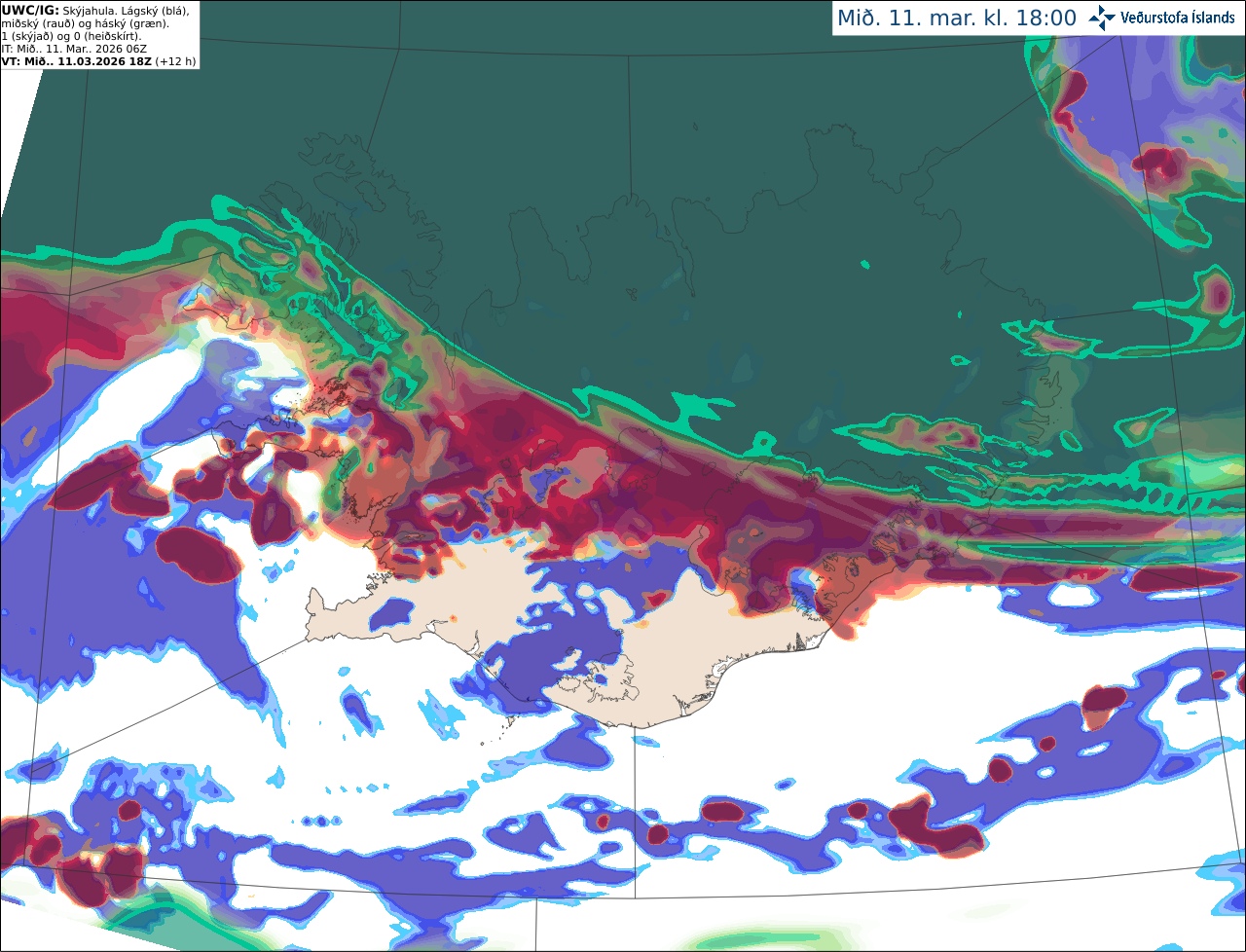
Task: Click the 'Mið. 11. mar. kl. 18:00' header
Action: (956, 18)
